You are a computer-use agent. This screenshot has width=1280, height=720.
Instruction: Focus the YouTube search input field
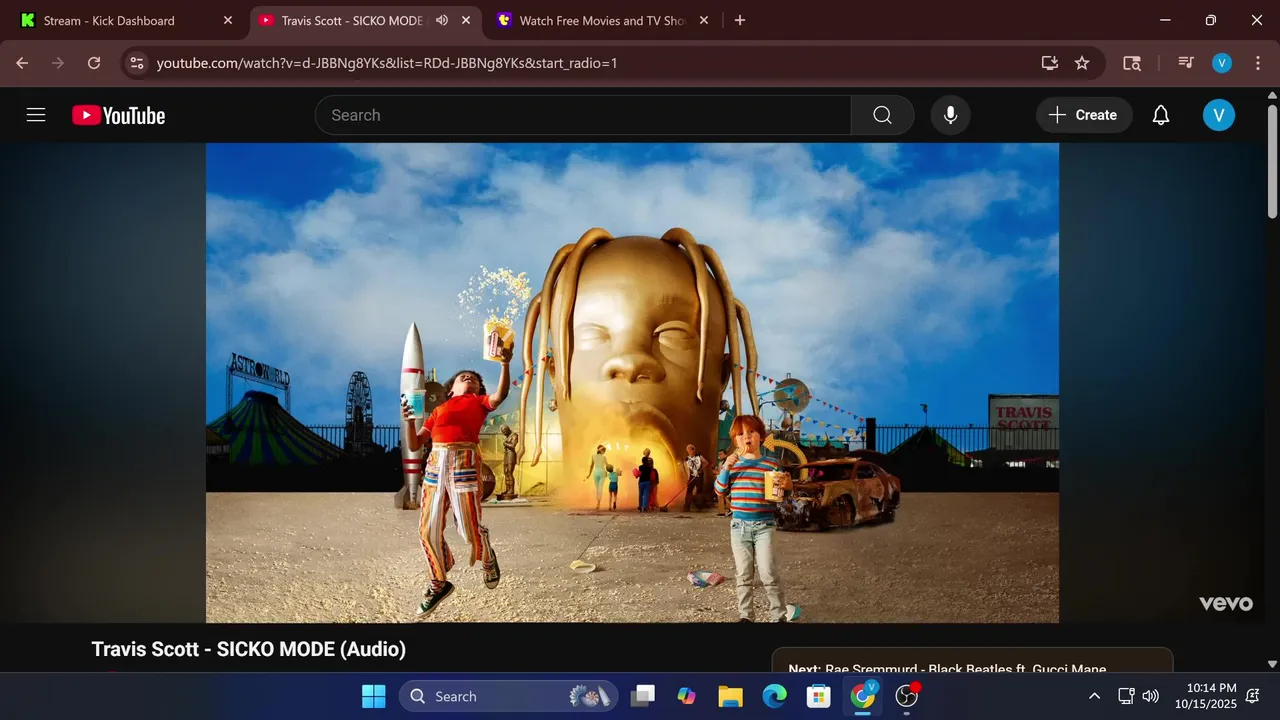pyautogui.click(x=583, y=115)
